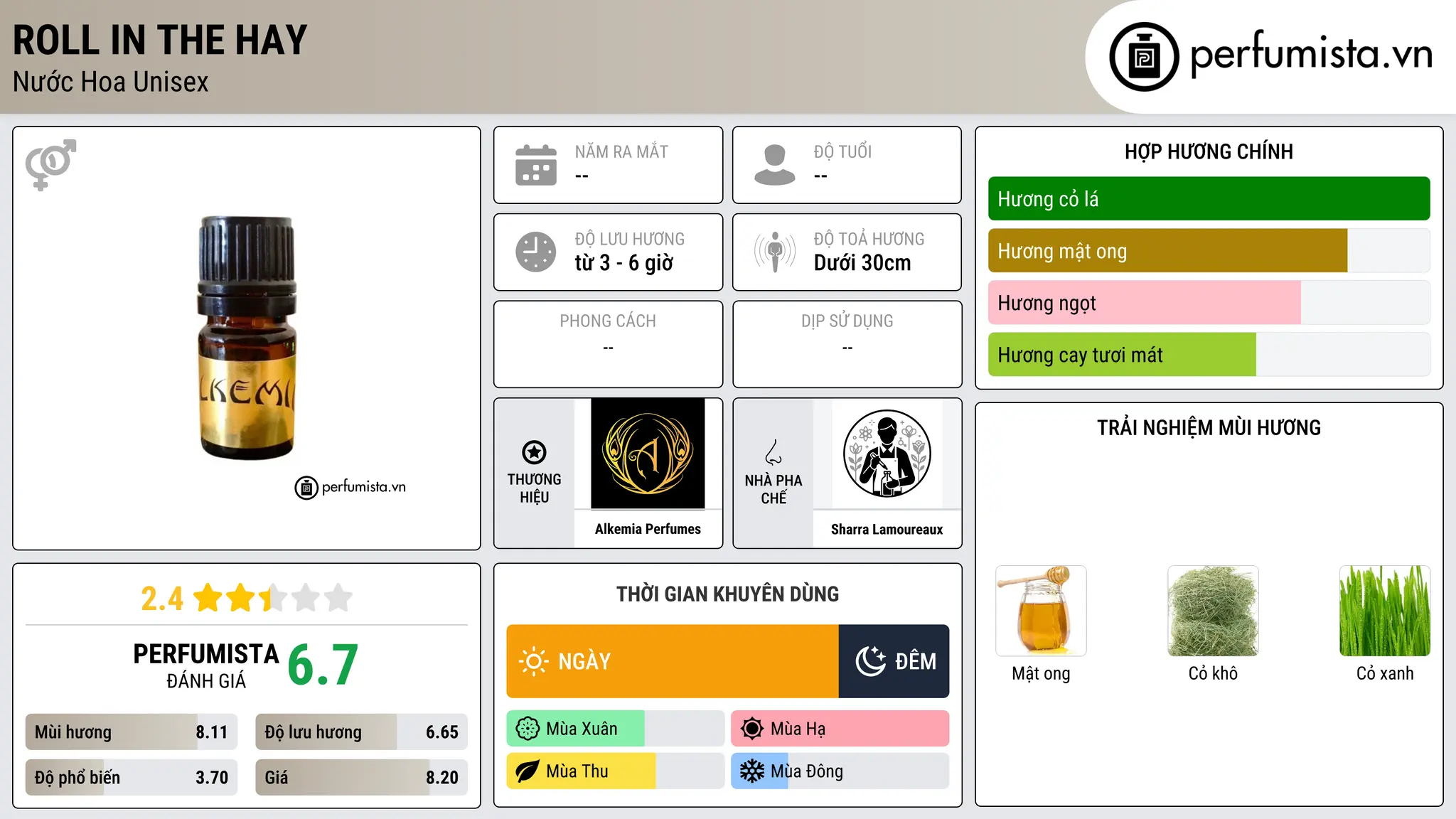Screen dimensions: 1456x819
Task: Click the longevity value 'từ 3 - 6 giờ'
Action: [623, 263]
